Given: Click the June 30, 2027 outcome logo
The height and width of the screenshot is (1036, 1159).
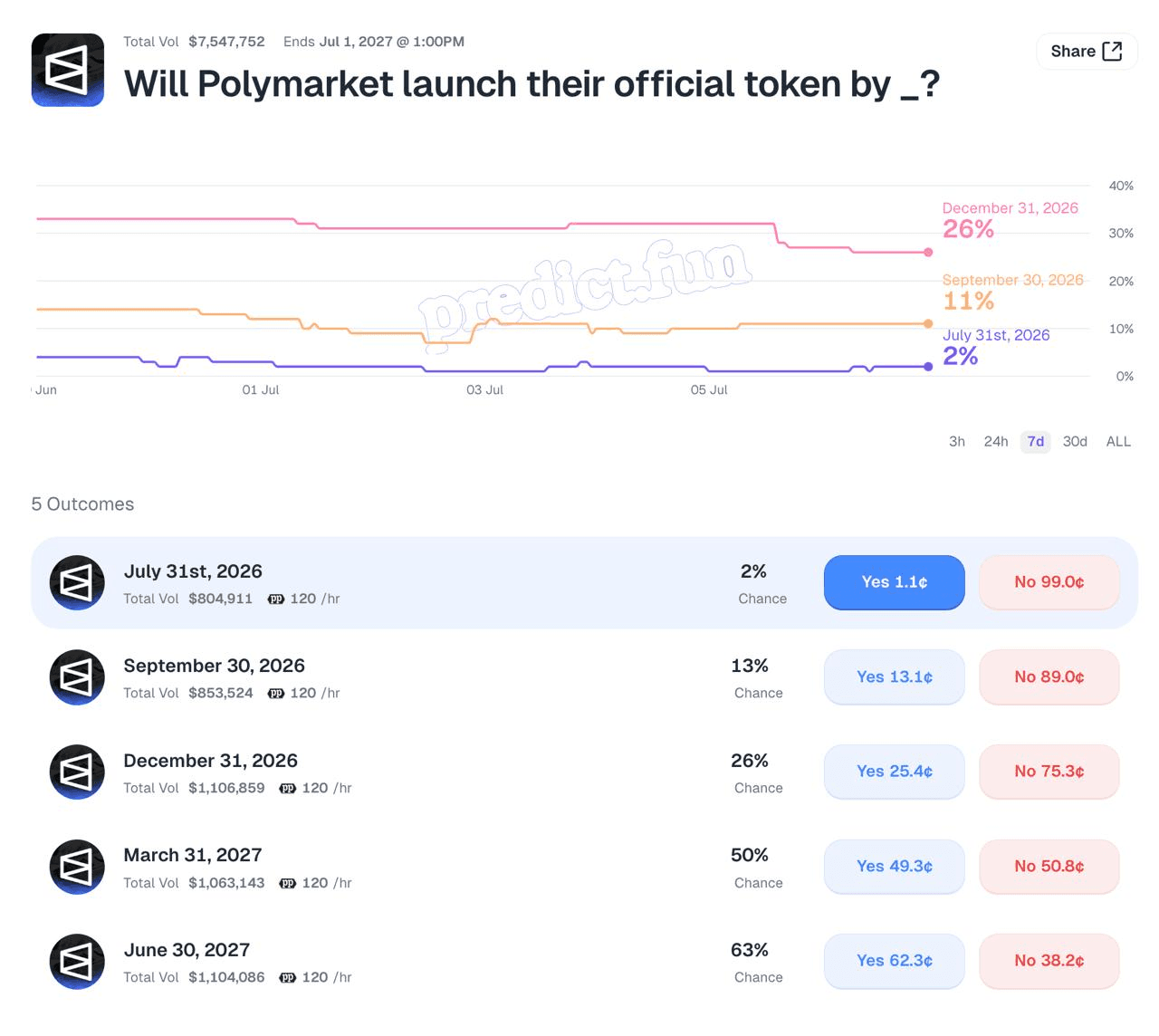Looking at the screenshot, I should point(77,961).
